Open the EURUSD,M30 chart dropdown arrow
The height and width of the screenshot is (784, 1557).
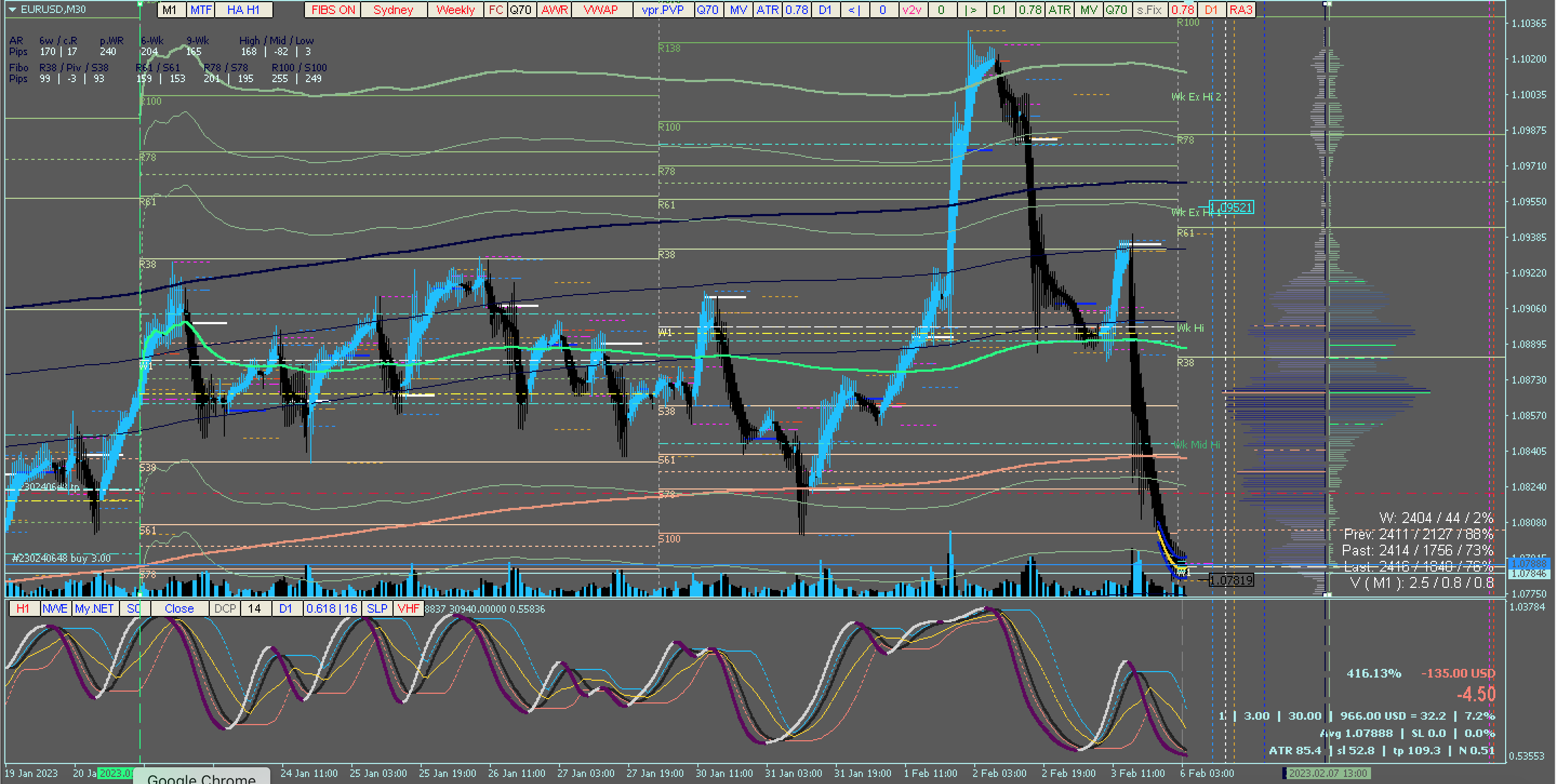11,10
